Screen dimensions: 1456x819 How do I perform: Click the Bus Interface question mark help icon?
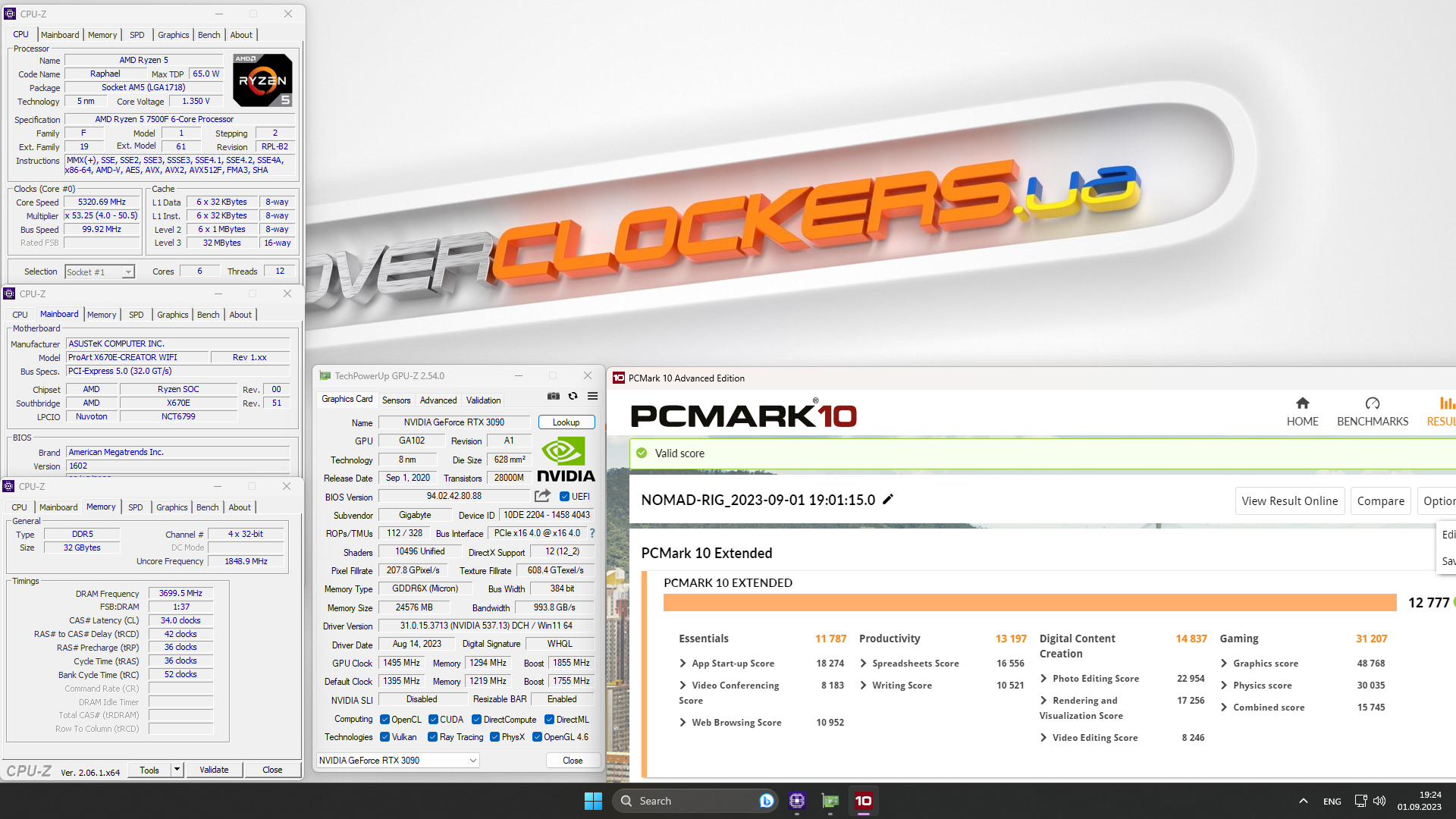[x=592, y=533]
